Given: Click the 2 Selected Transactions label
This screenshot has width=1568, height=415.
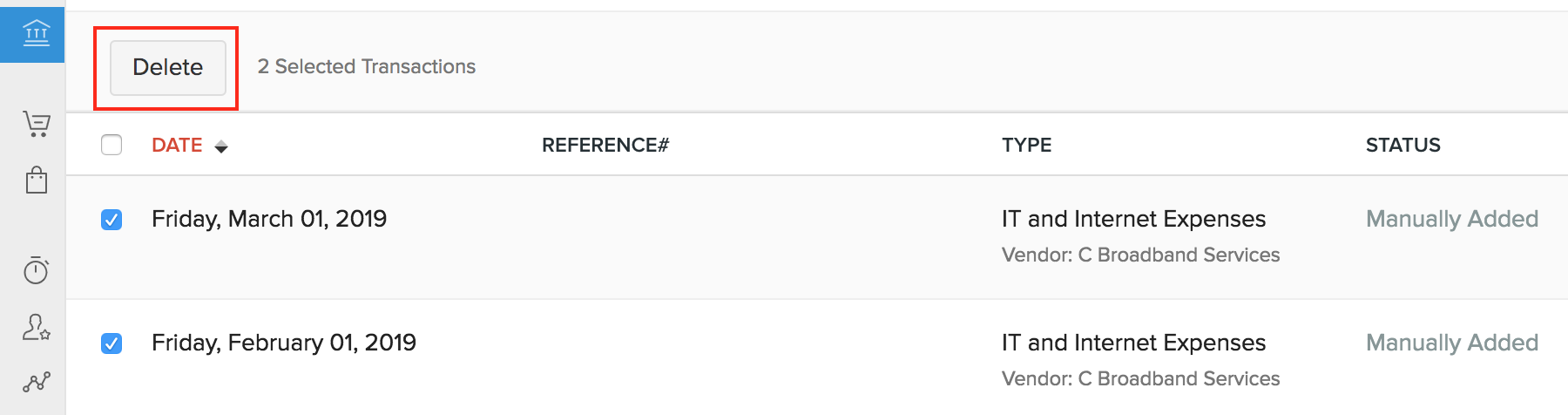Looking at the screenshot, I should pyautogui.click(x=367, y=66).
